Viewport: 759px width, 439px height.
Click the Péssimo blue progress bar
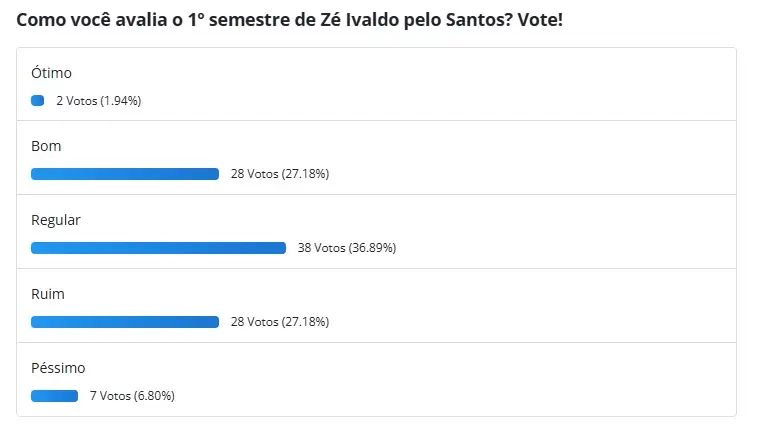point(54,396)
